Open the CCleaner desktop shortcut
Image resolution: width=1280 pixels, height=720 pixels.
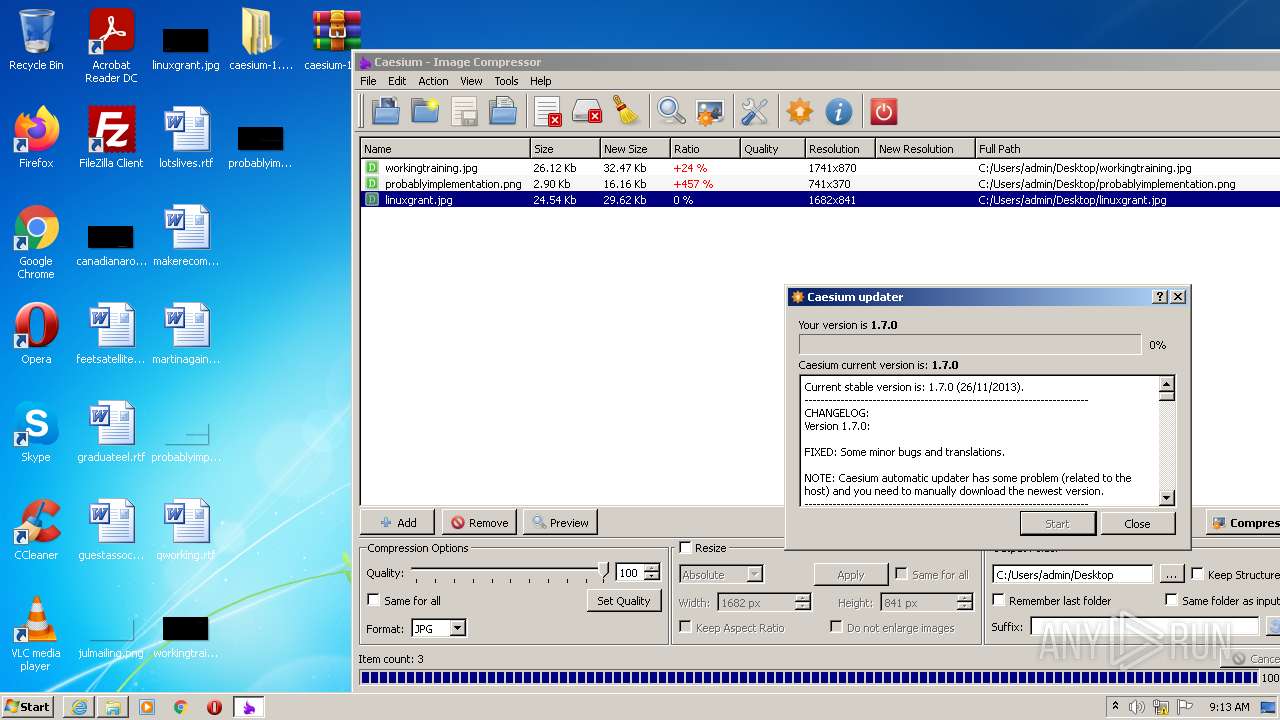36,529
